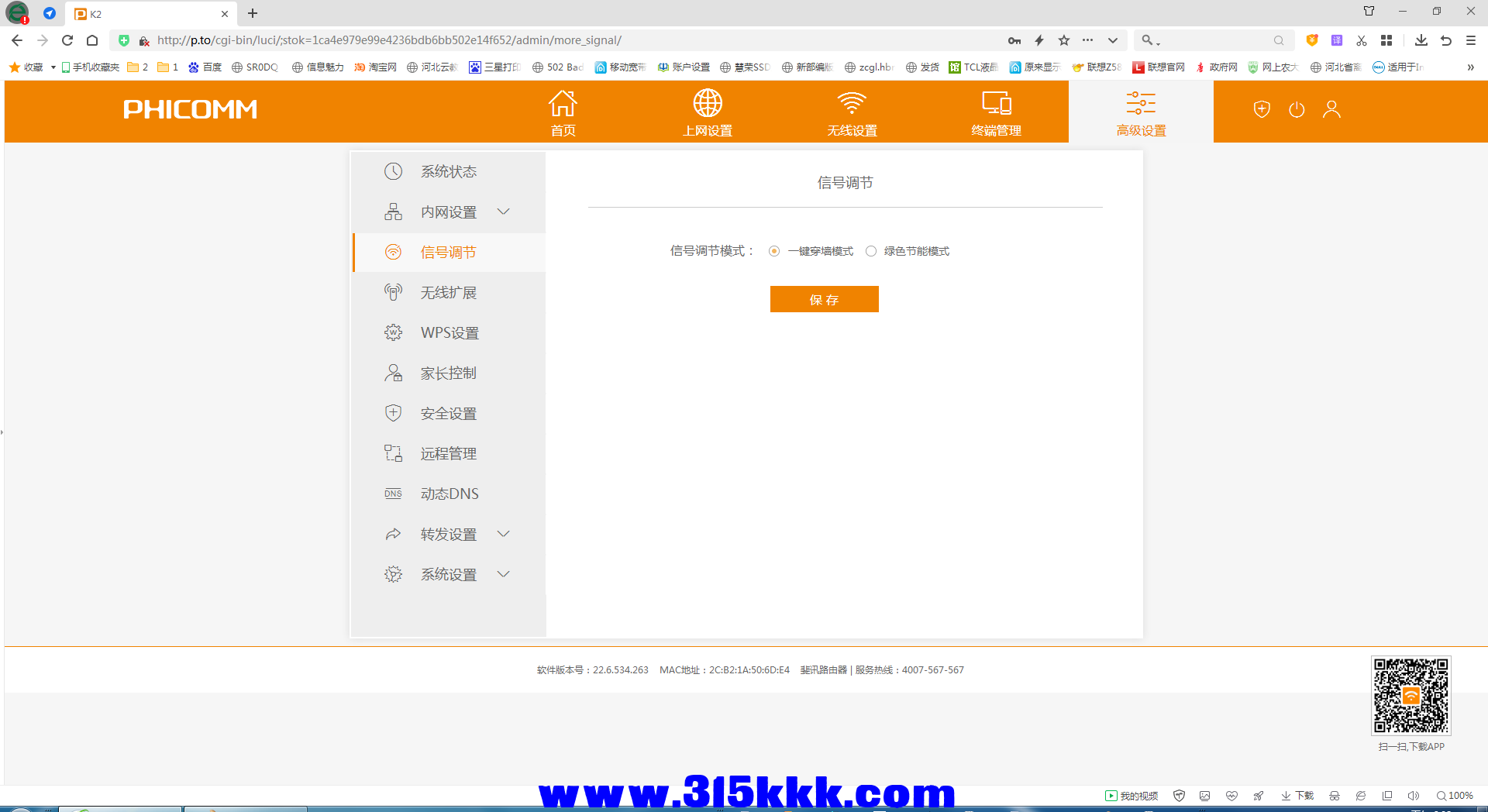Viewport: 1488px width, 812px height.
Task: Open 终端管理 devices icon
Action: [x=997, y=103]
